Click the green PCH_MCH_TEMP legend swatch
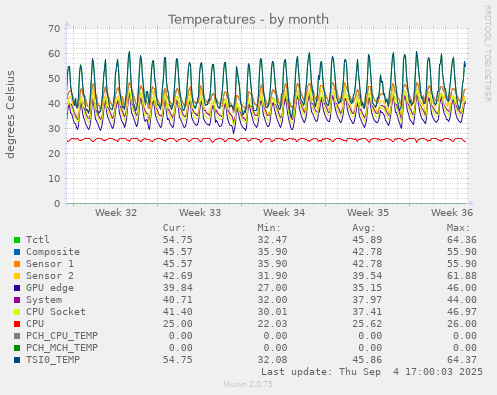The width and height of the screenshot is (497, 395). (17, 348)
